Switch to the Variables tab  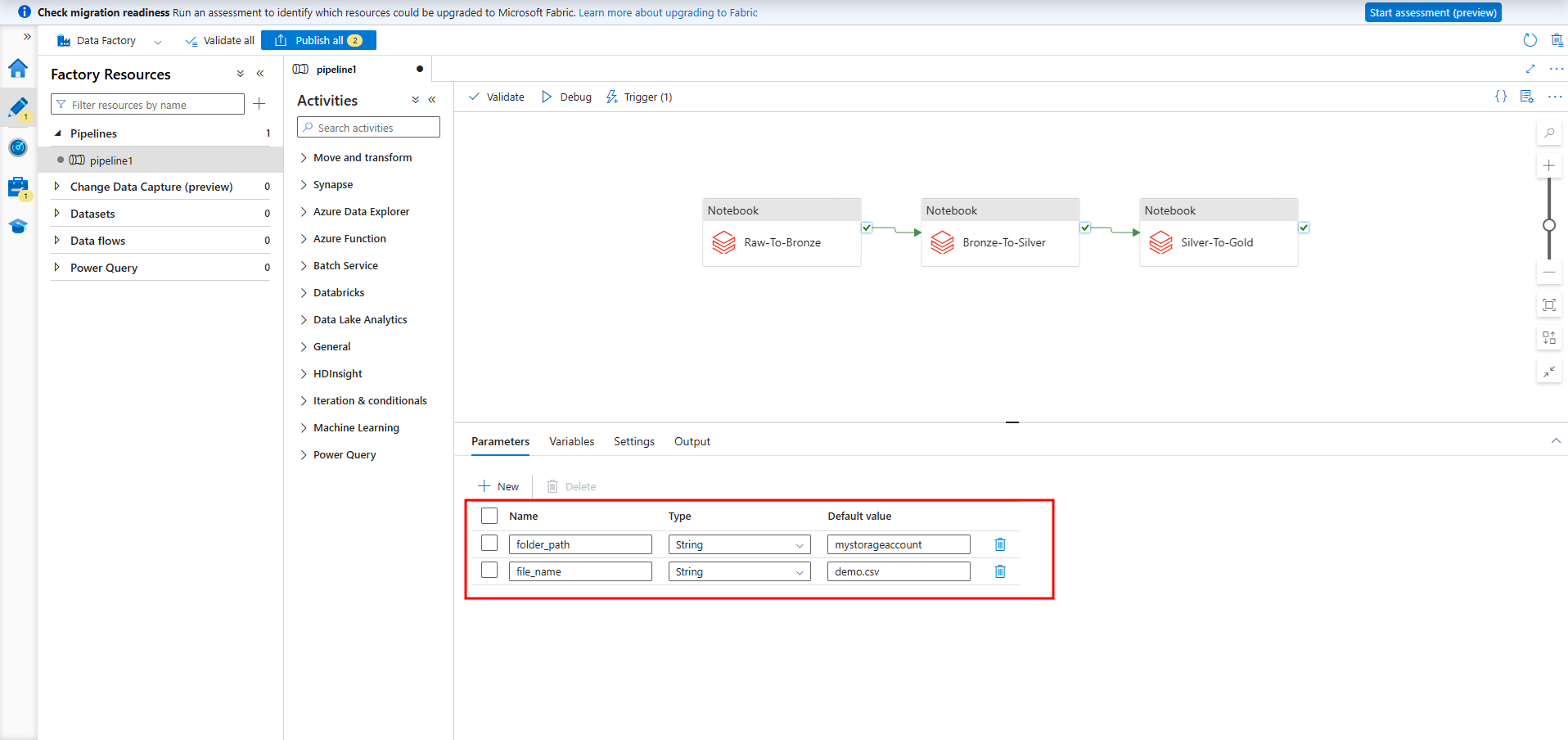[x=571, y=441]
